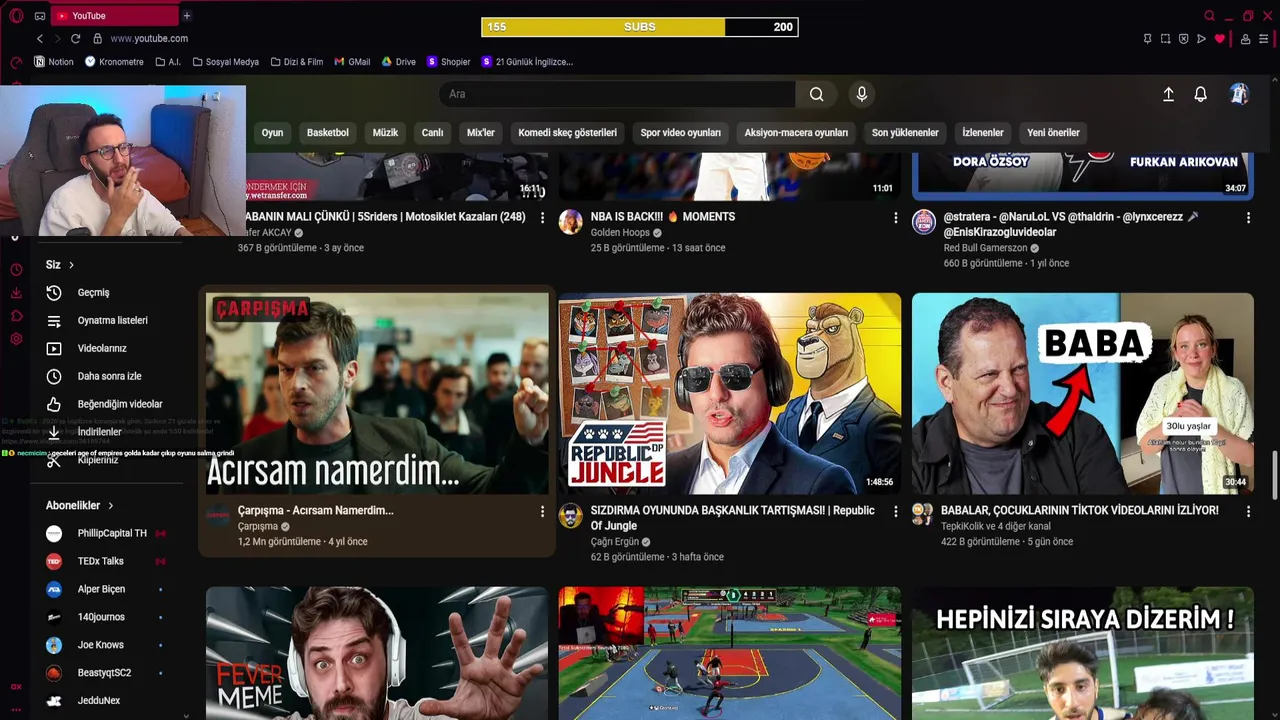Open options for the Red Bull Gamerszon video
Screen dimensions: 1280x720
pyautogui.click(x=1248, y=217)
